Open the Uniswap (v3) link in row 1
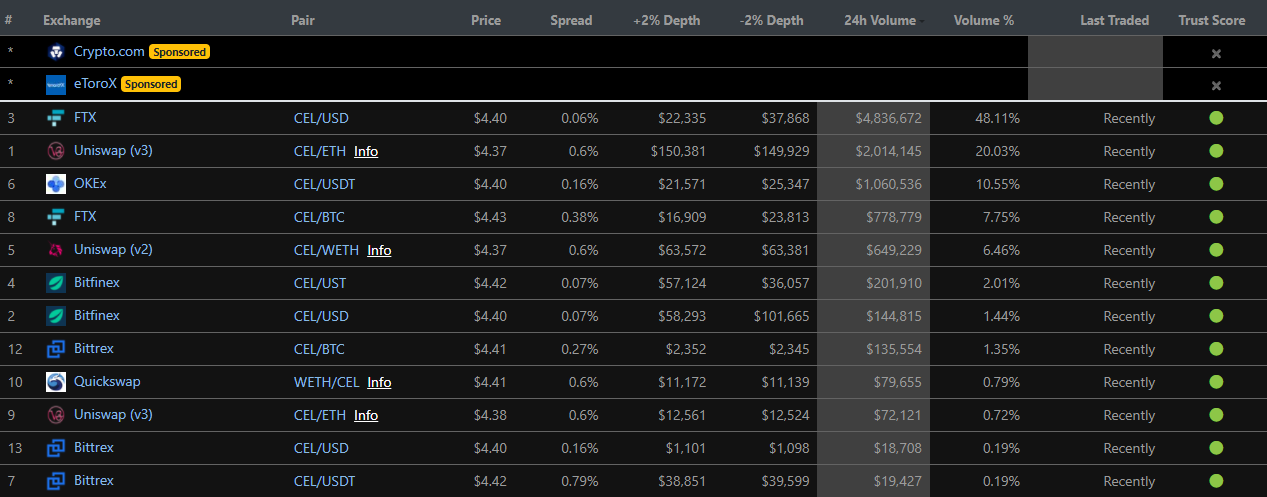1267x497 pixels. (112, 151)
